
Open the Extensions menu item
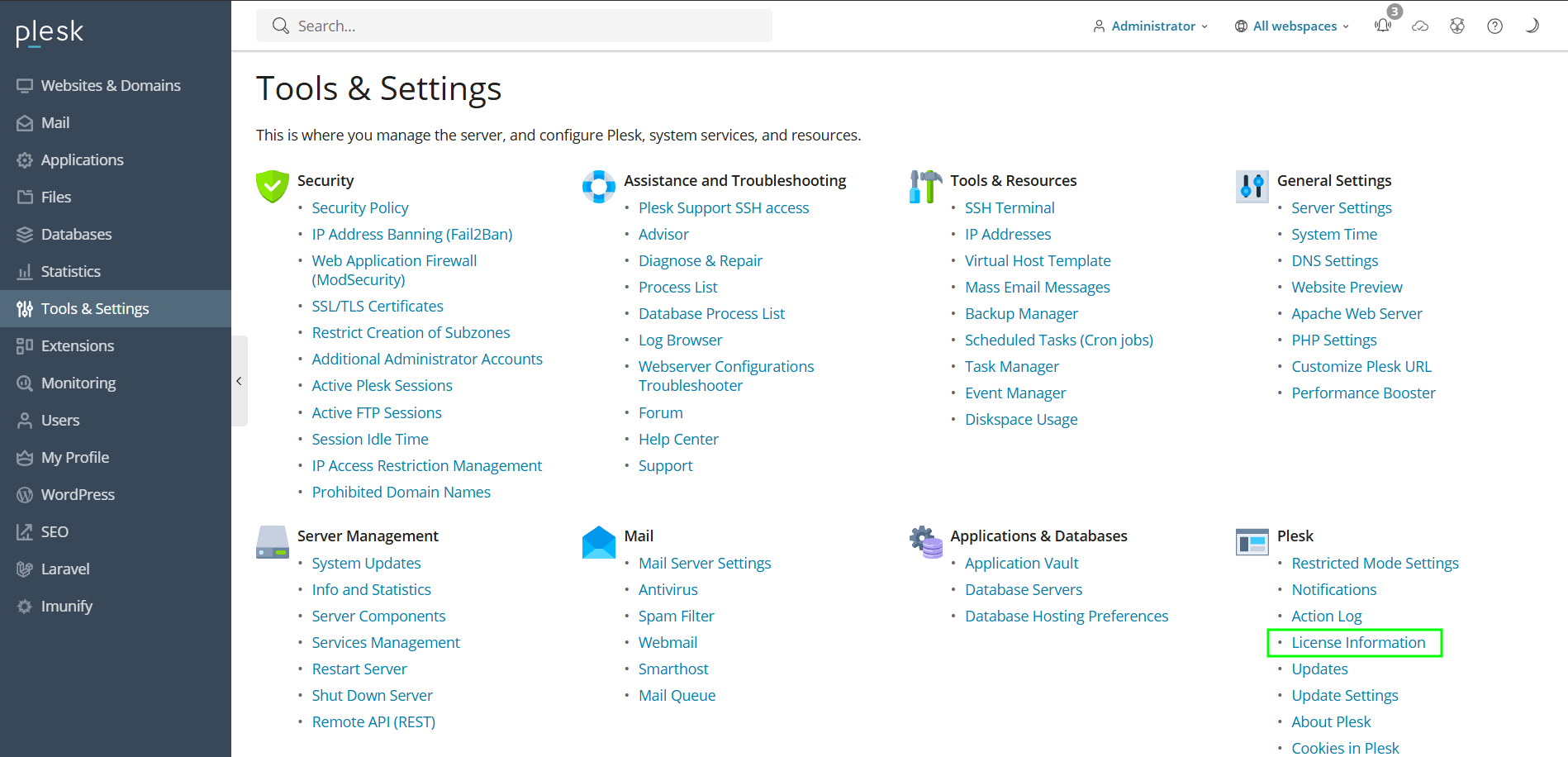click(x=78, y=345)
